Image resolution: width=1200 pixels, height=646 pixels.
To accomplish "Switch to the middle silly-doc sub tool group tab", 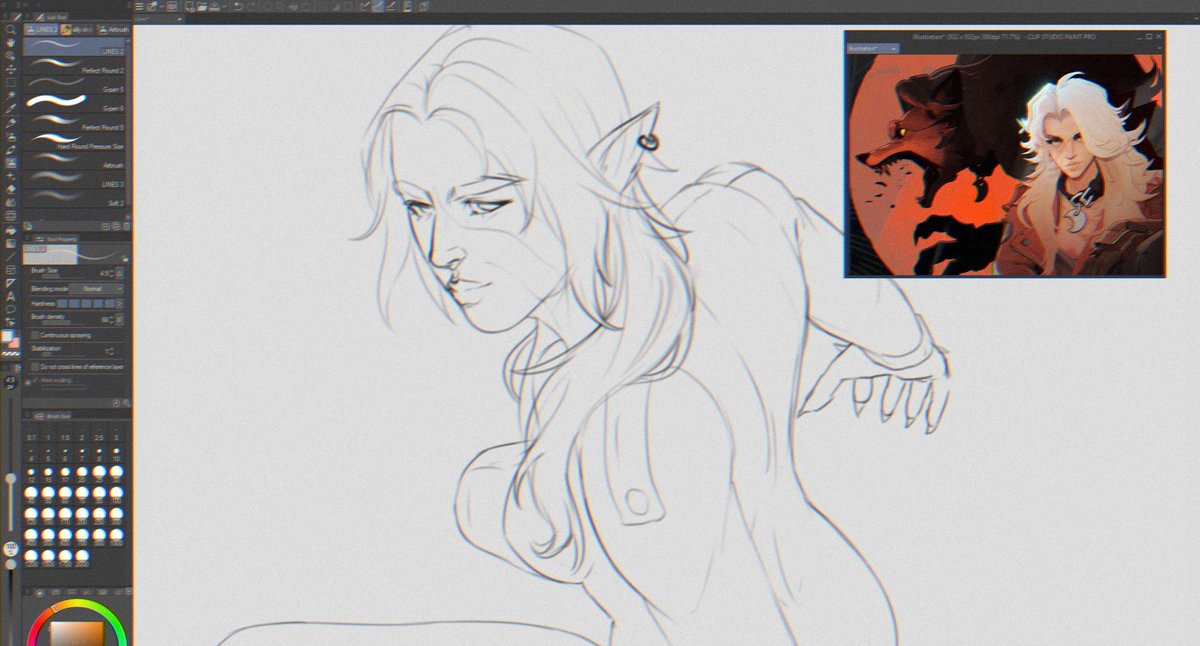I will click(77, 30).
